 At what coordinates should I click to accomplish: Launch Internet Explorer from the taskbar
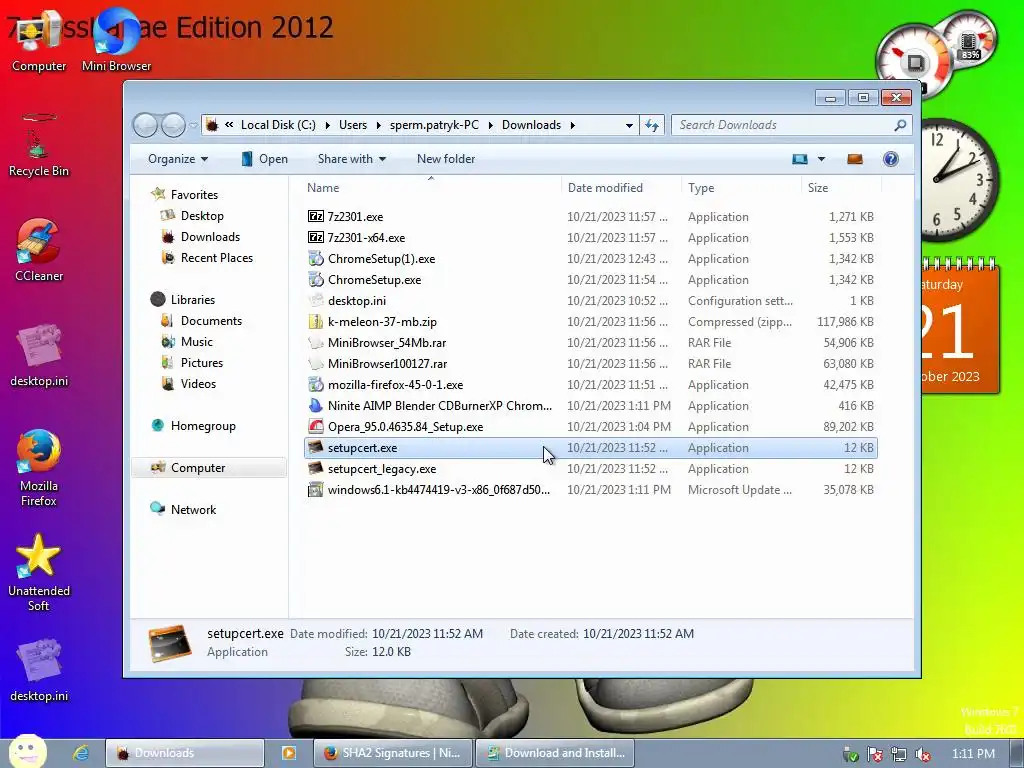(x=81, y=753)
